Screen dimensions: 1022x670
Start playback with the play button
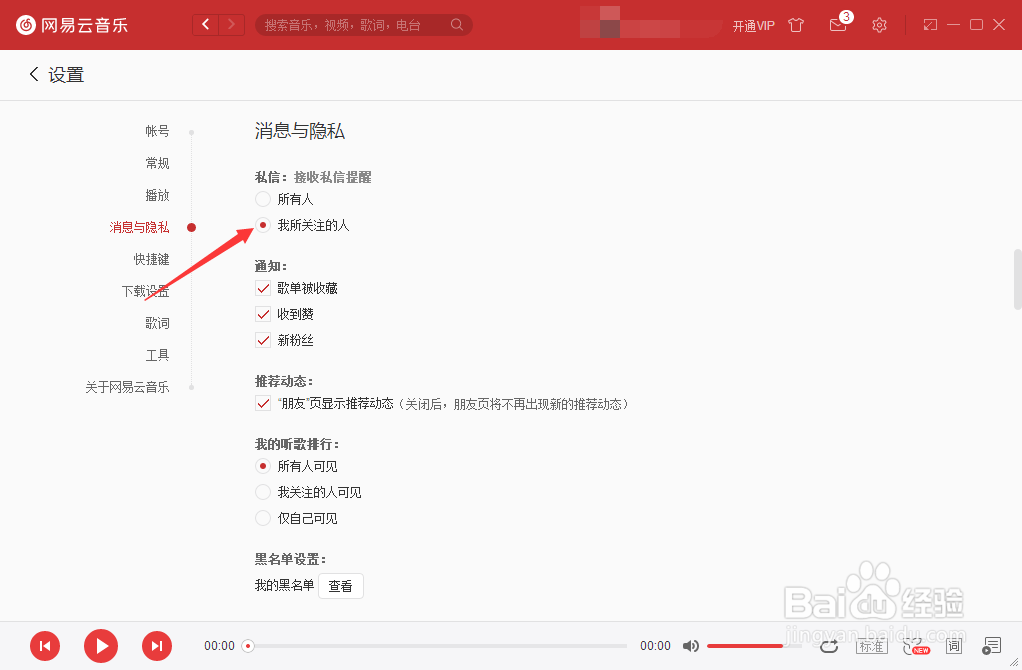101,646
